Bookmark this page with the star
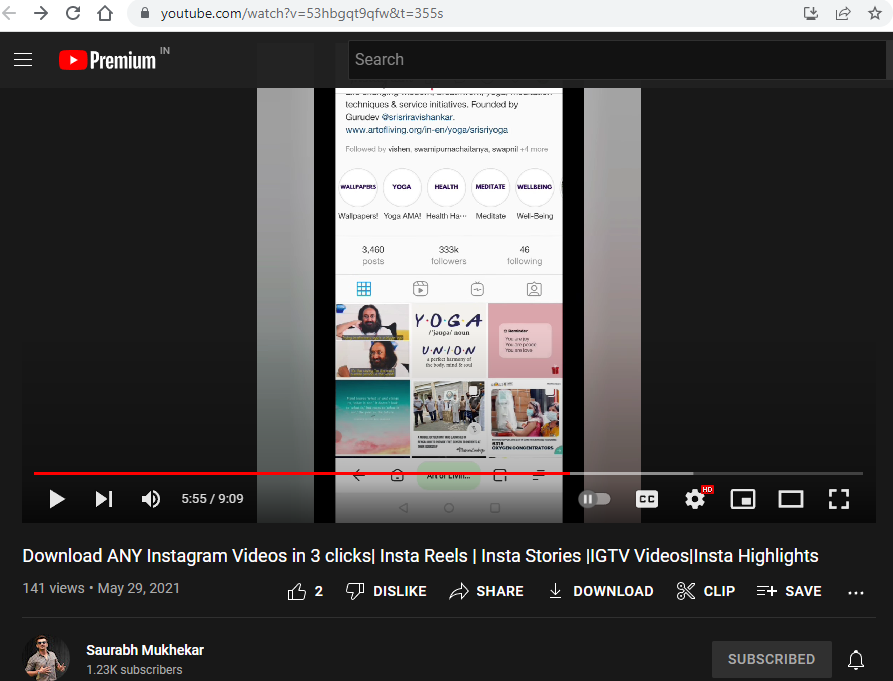 tap(875, 13)
